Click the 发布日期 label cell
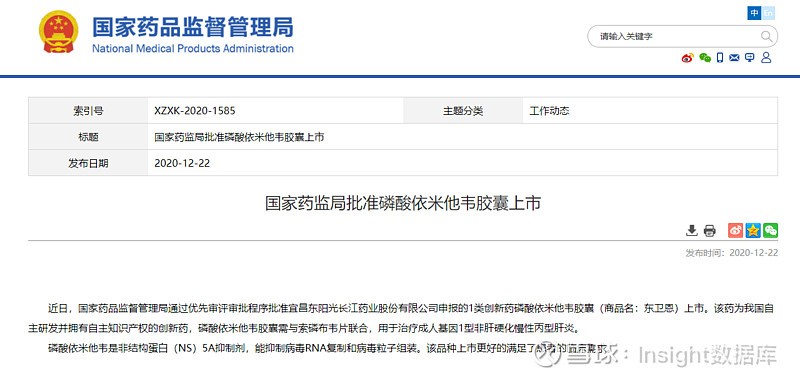Image resolution: width=800 pixels, height=379 pixels. tap(88, 163)
